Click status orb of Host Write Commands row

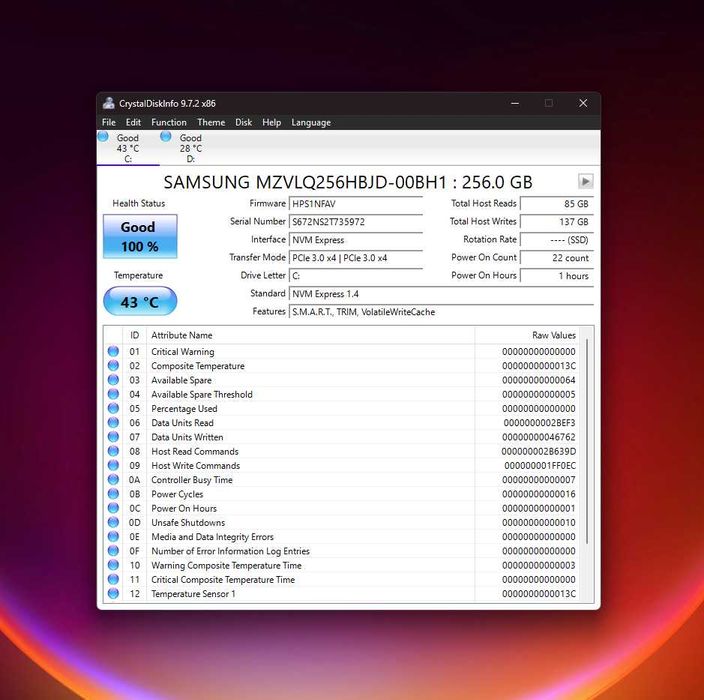[113, 465]
